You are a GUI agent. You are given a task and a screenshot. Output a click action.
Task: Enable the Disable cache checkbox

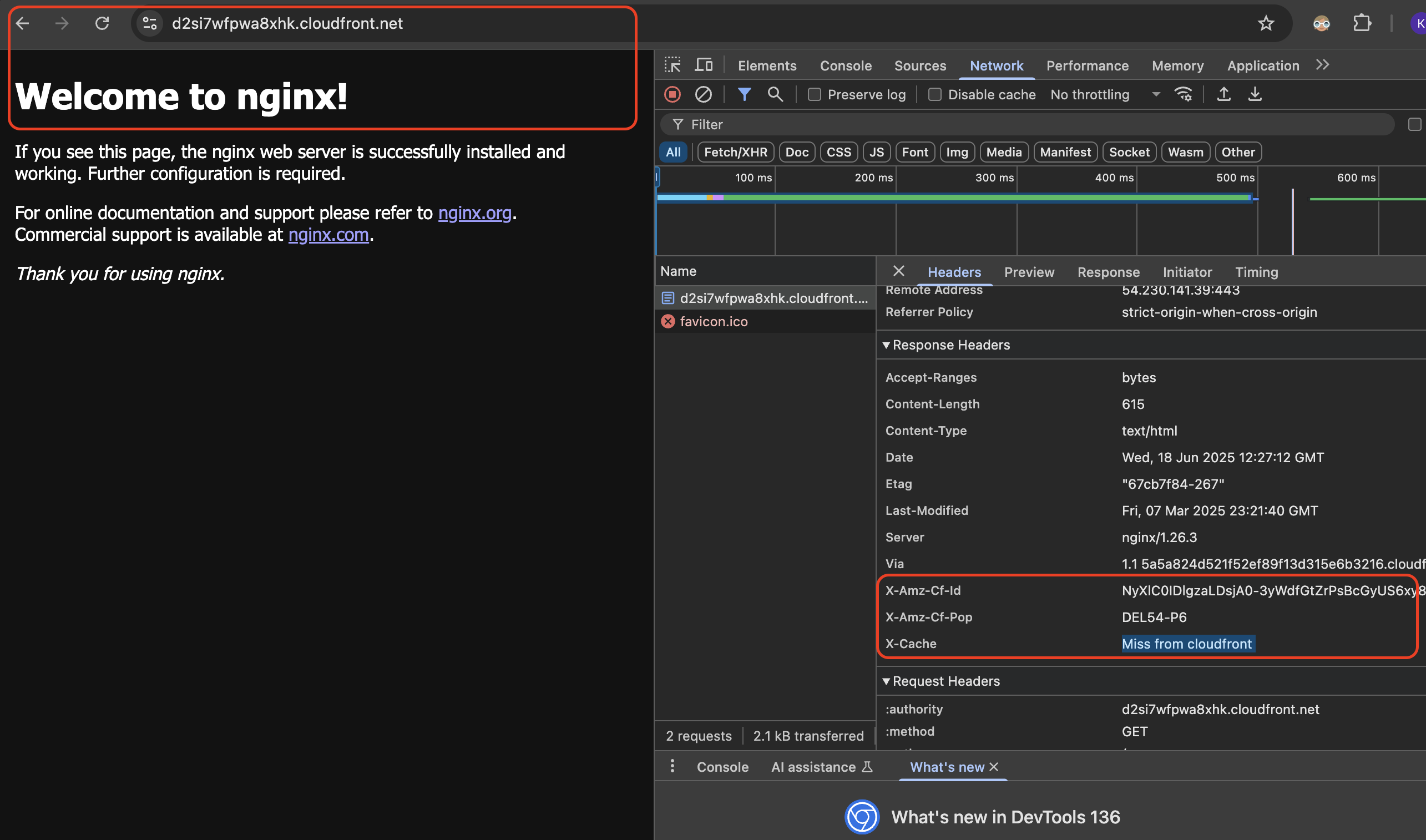pyautogui.click(x=934, y=94)
